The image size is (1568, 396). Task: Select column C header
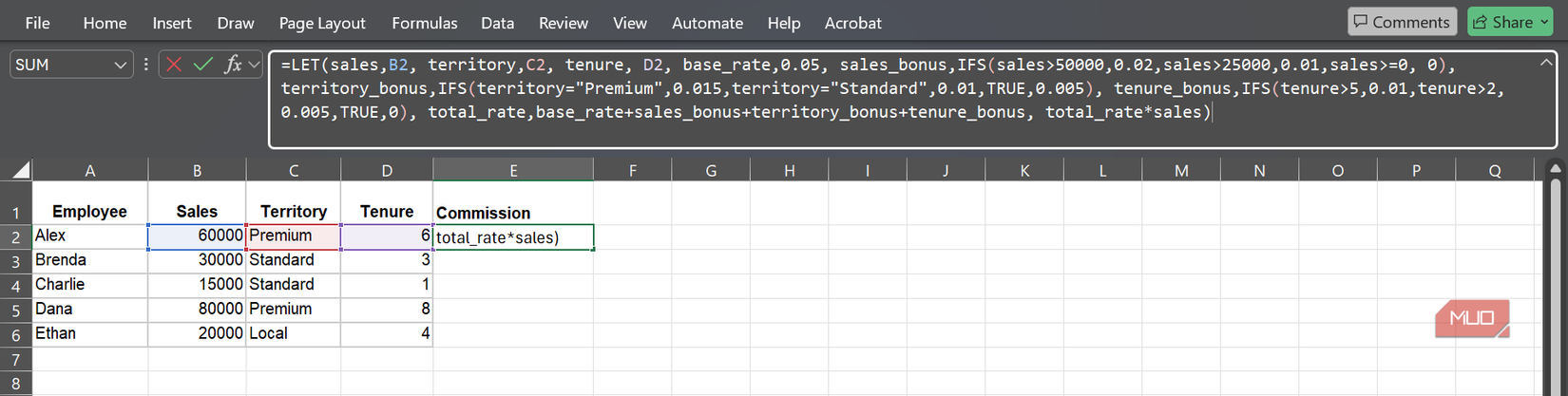click(x=294, y=171)
